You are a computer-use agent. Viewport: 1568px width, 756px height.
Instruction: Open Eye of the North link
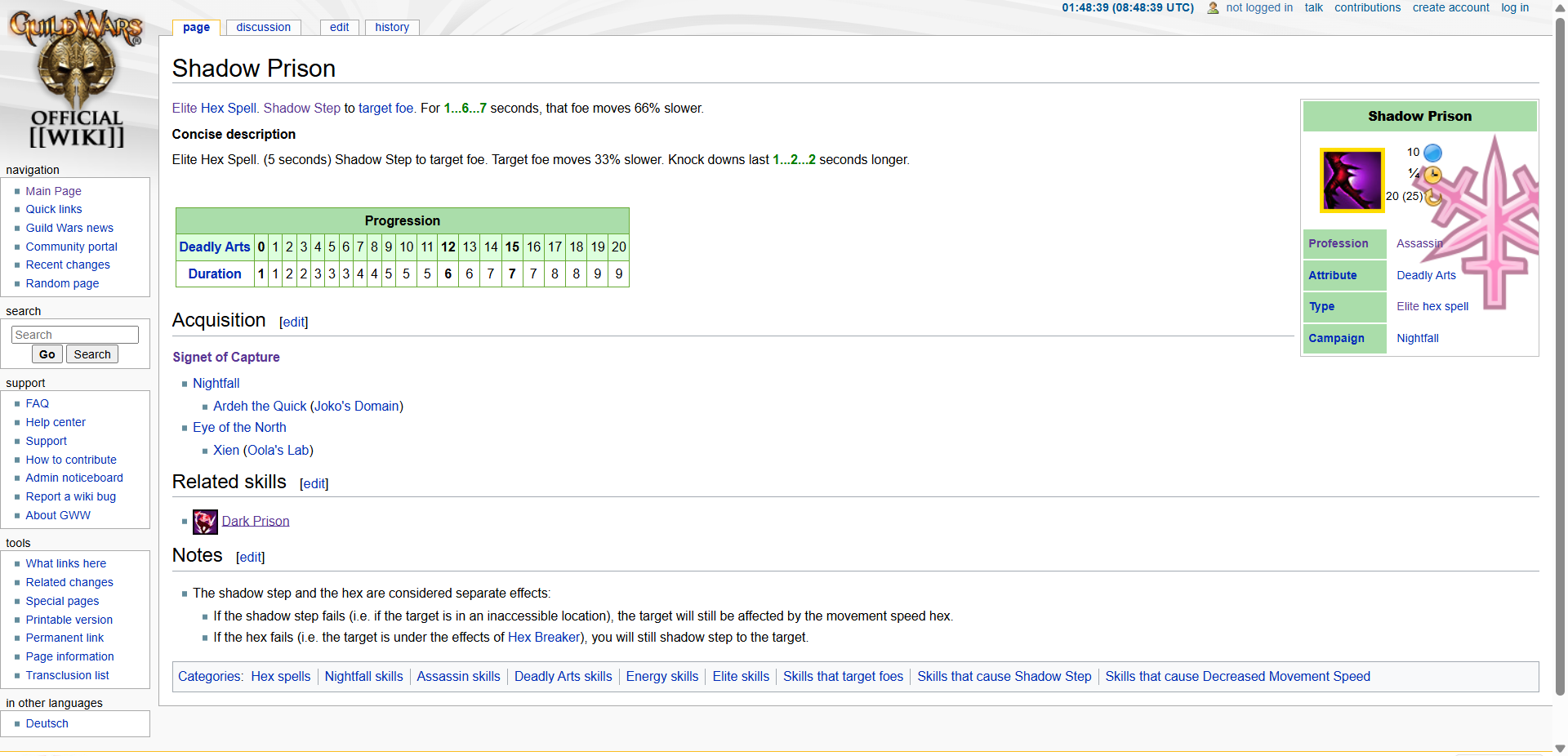click(239, 427)
